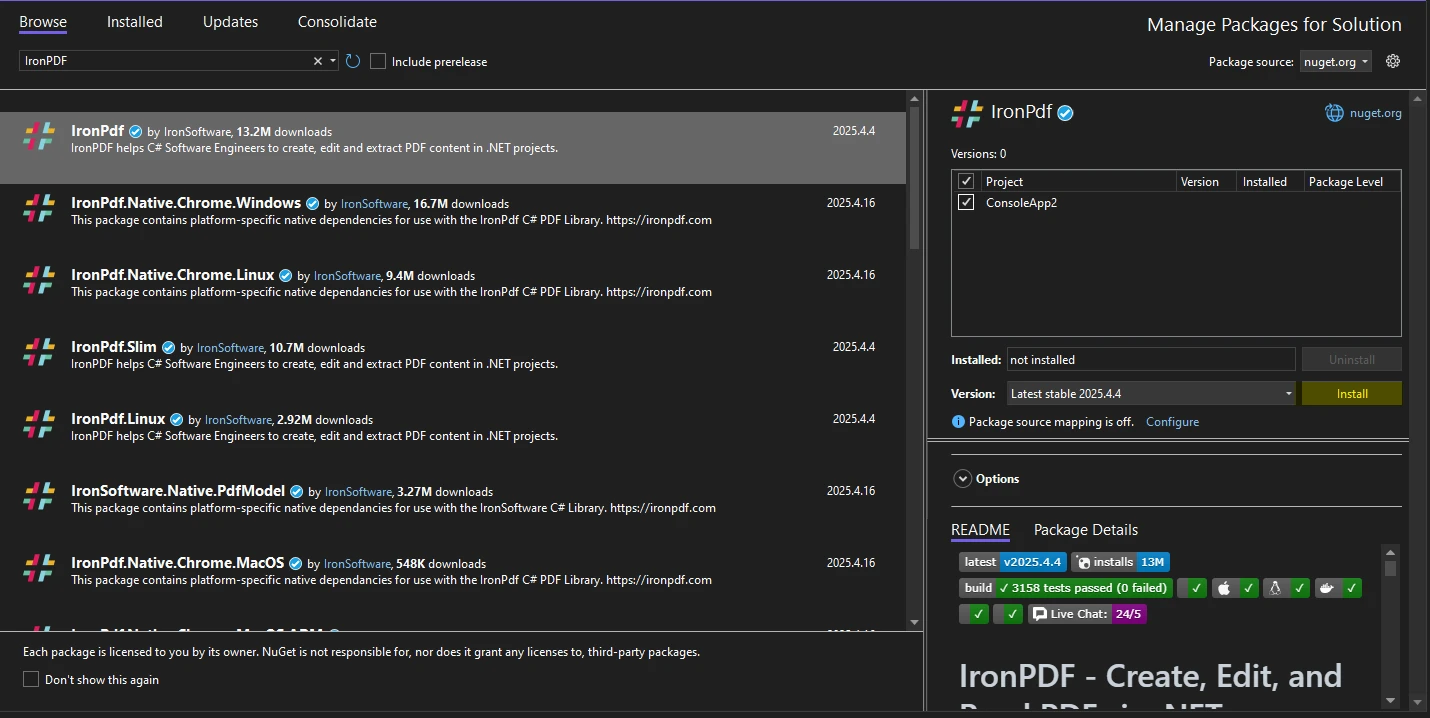This screenshot has width=1430, height=718.
Task: Expand the Options section
Action: pyautogui.click(x=963, y=479)
